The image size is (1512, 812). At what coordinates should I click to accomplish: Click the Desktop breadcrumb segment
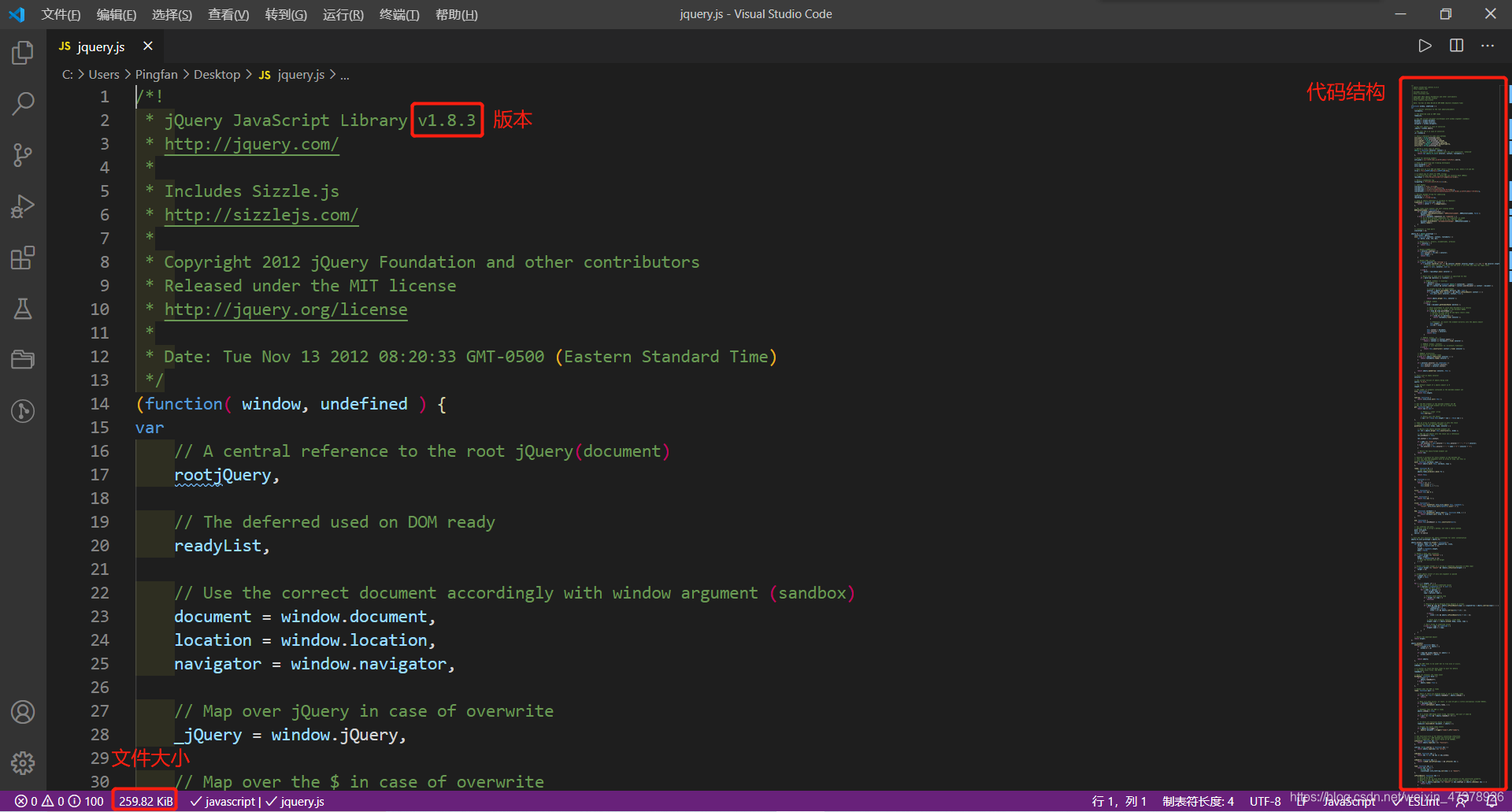(217, 74)
